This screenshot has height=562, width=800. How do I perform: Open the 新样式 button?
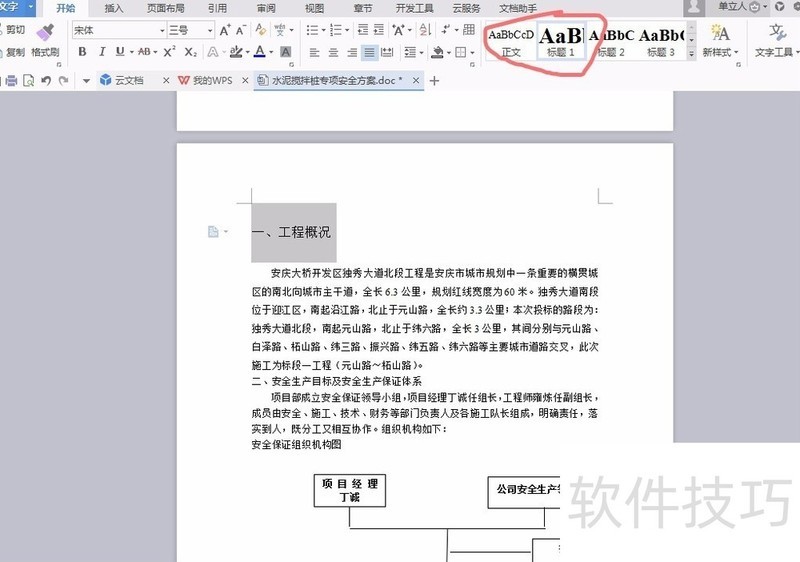click(720, 41)
